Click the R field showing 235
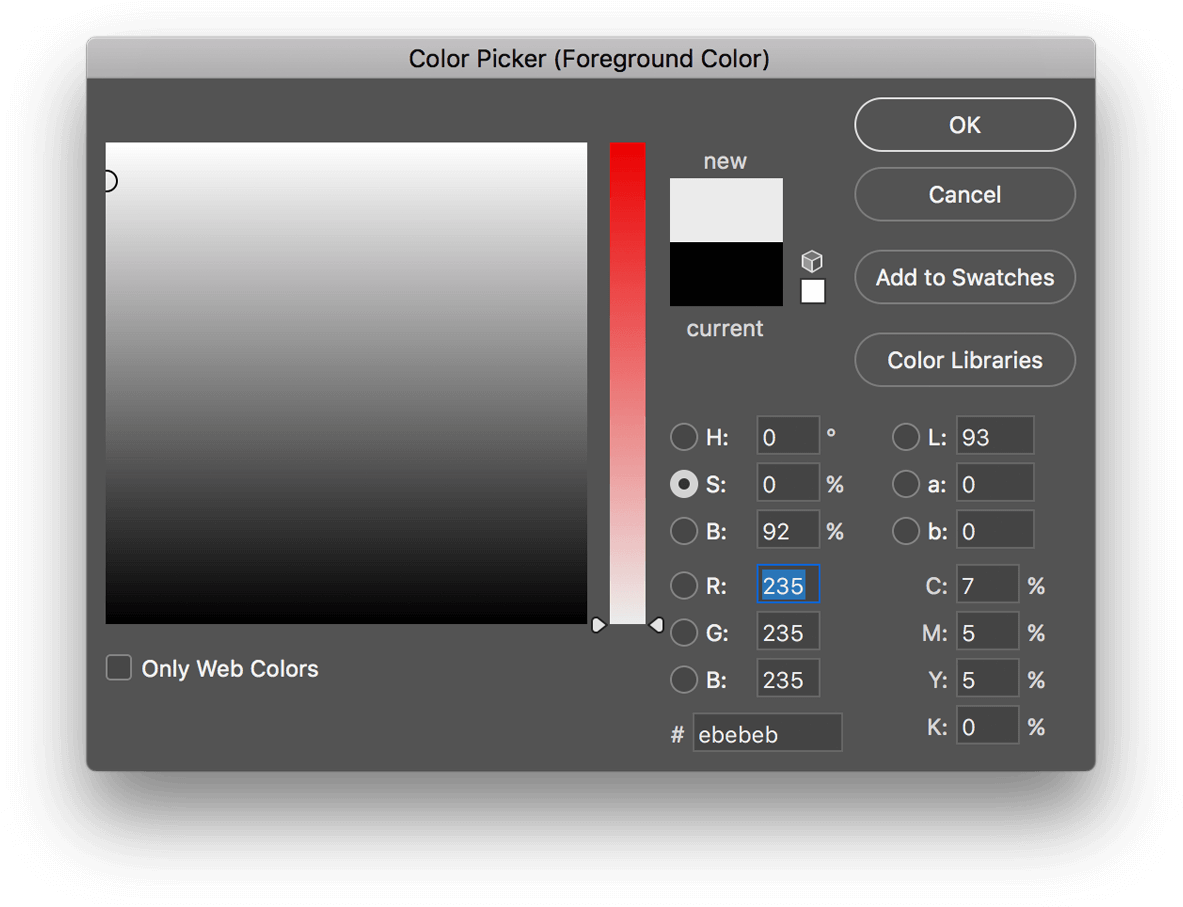 tap(788, 585)
